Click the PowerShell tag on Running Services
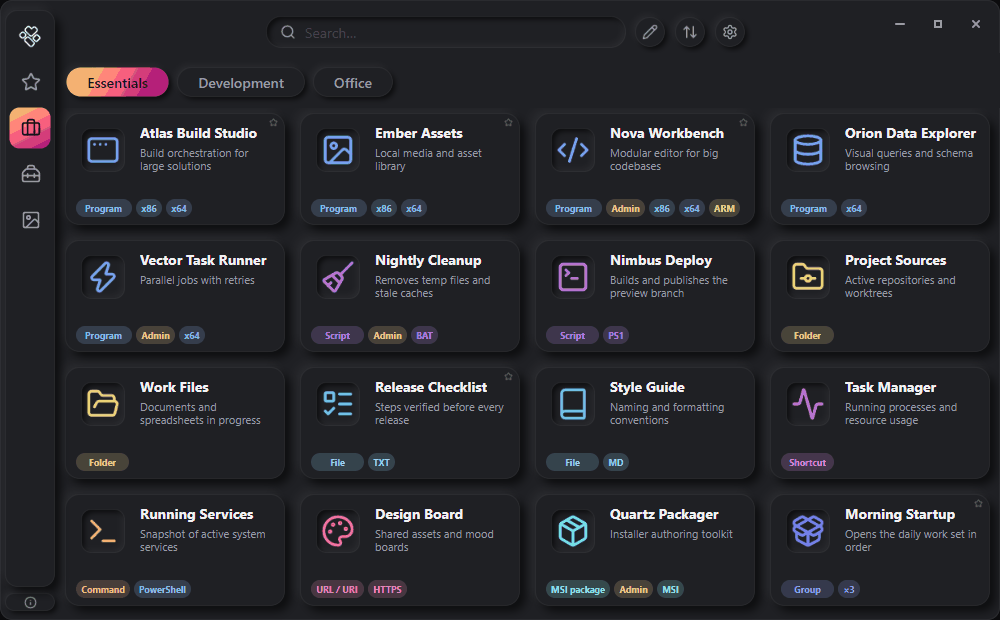The image size is (1000, 620). point(162,589)
